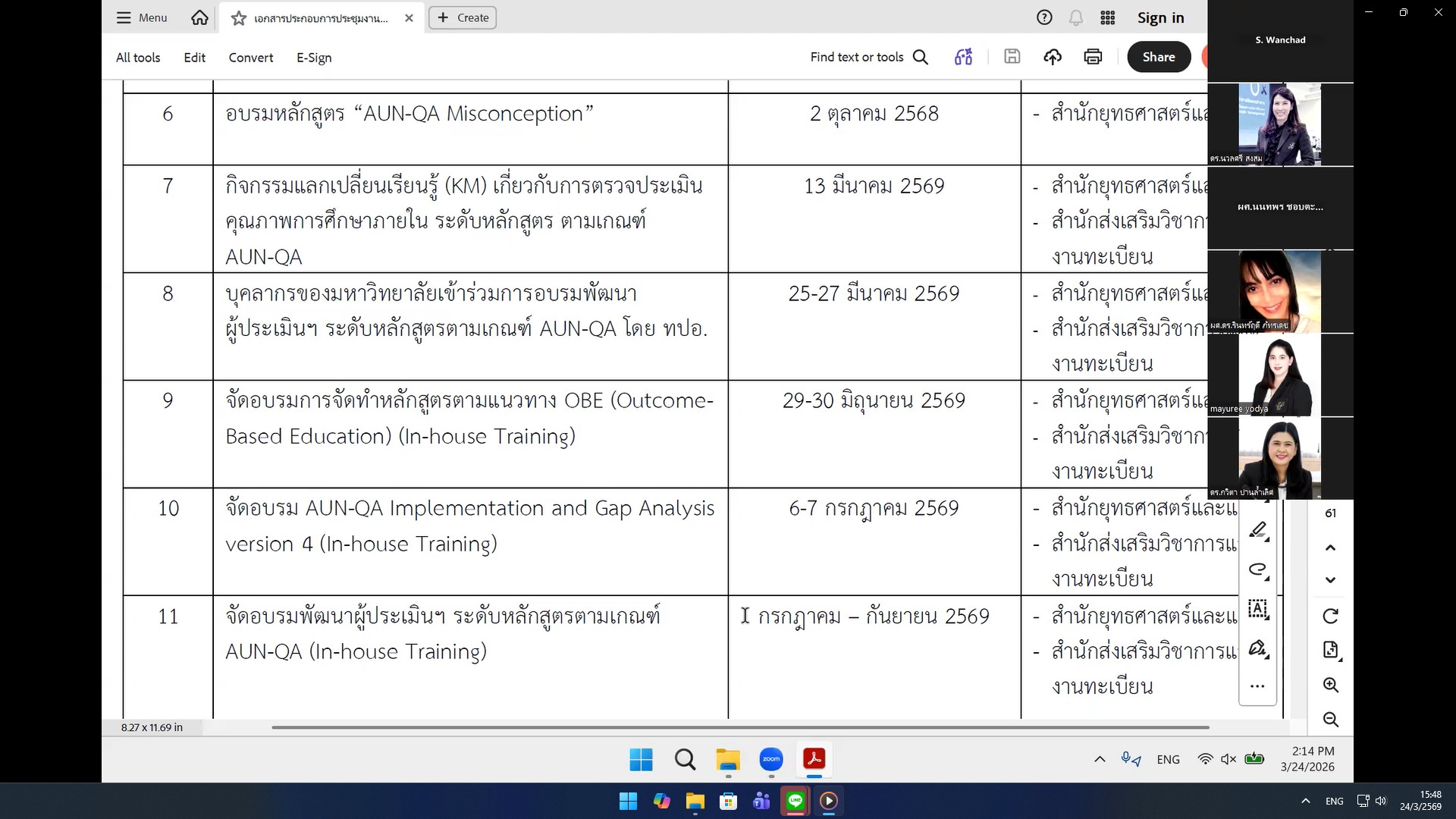Open the page display fit options dropdown

tap(1332, 651)
